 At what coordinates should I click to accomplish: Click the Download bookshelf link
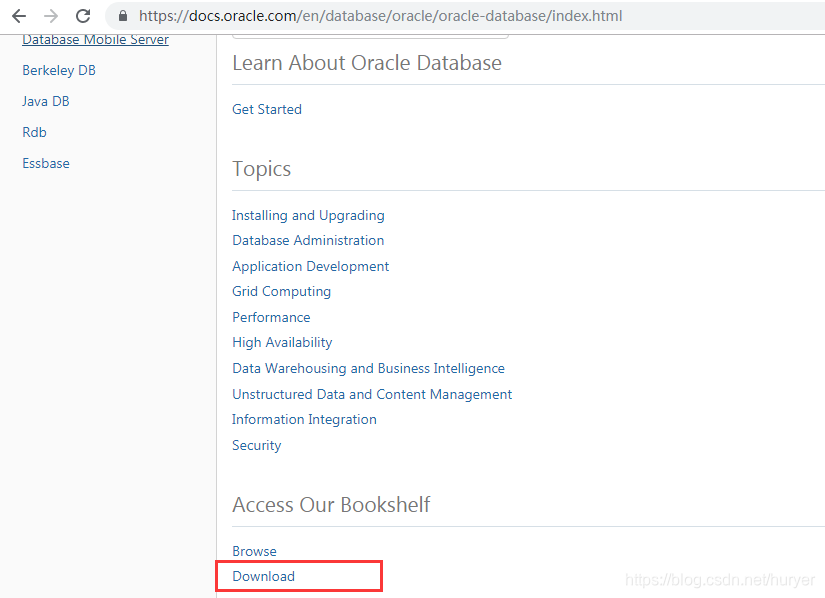pyautogui.click(x=264, y=576)
